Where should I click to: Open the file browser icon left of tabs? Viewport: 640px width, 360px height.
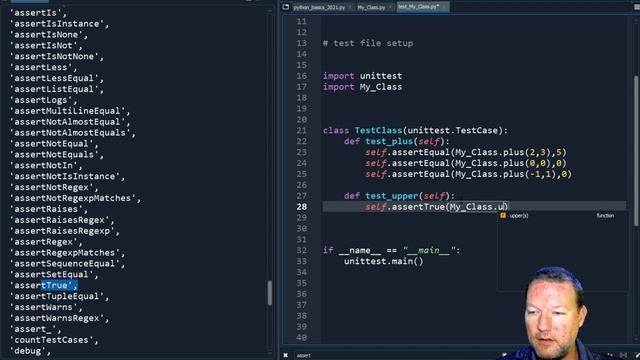[286, 7]
